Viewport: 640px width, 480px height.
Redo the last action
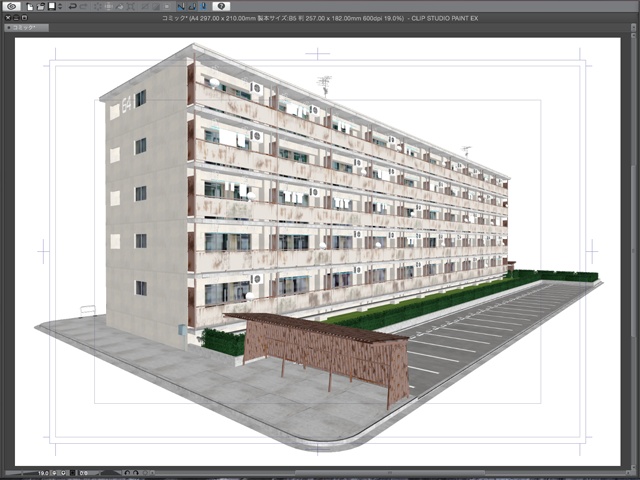tap(83, 7)
